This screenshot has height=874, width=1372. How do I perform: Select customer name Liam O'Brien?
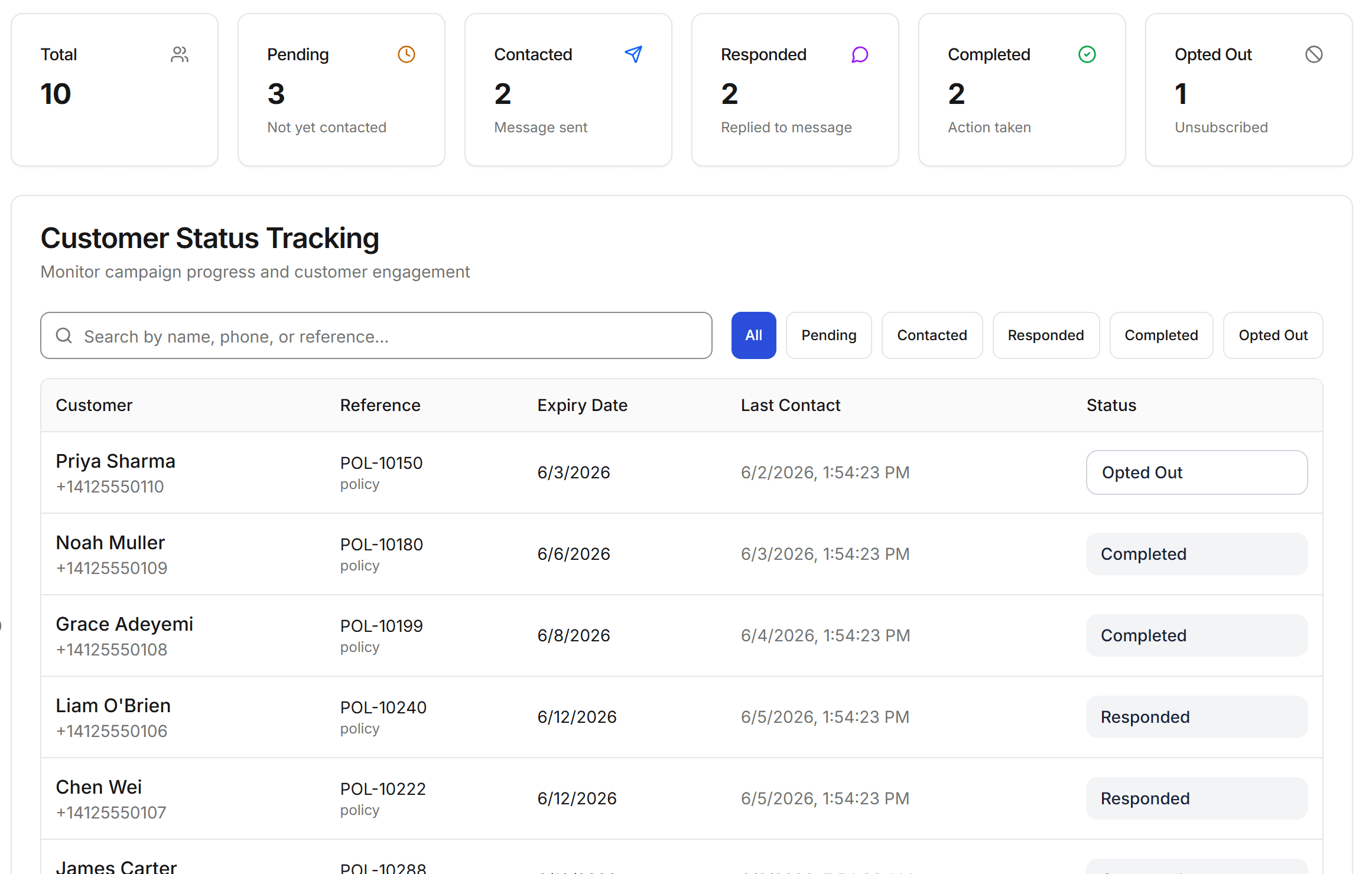click(113, 706)
